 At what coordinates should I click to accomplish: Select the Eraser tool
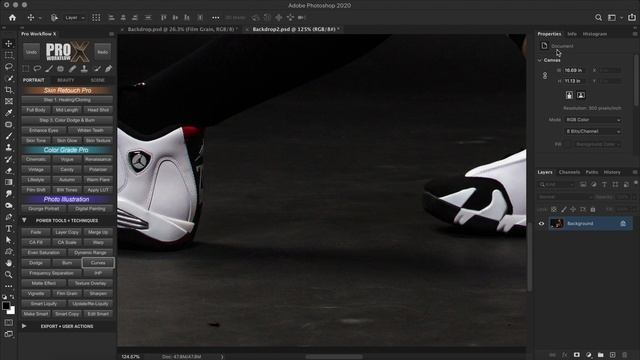pyautogui.click(x=9, y=171)
